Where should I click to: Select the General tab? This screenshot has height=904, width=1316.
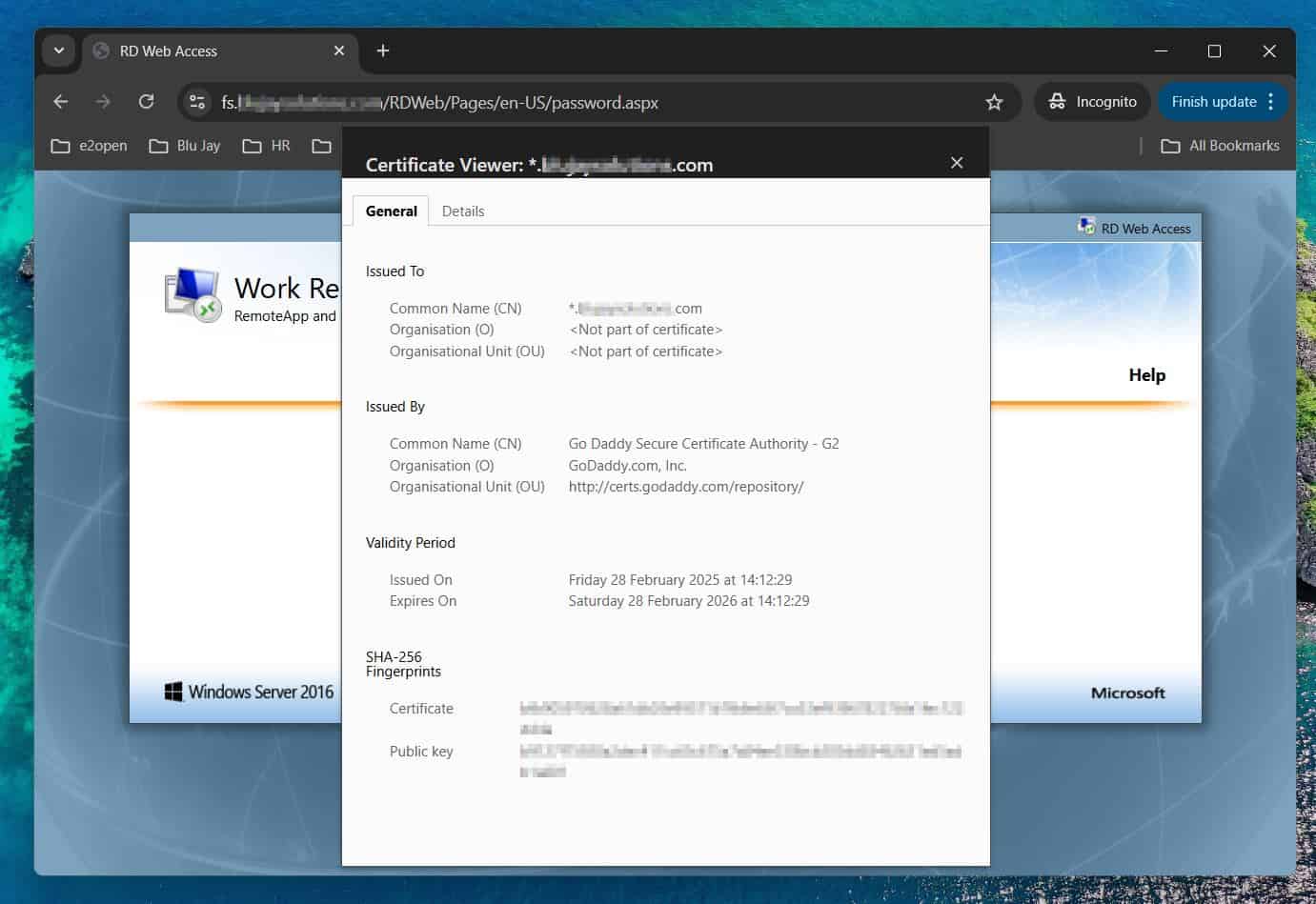pos(391,211)
